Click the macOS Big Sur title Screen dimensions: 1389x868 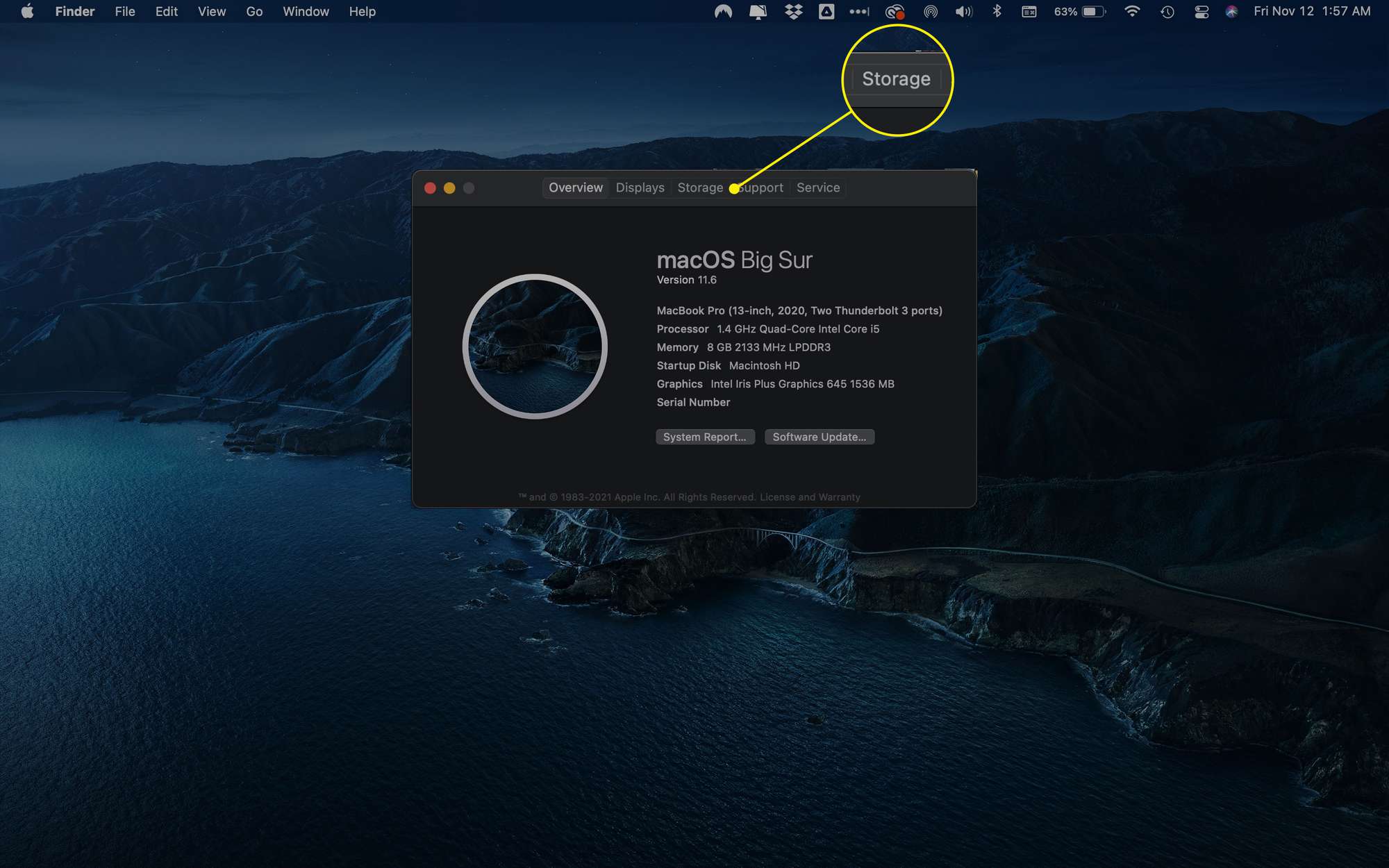tap(735, 260)
